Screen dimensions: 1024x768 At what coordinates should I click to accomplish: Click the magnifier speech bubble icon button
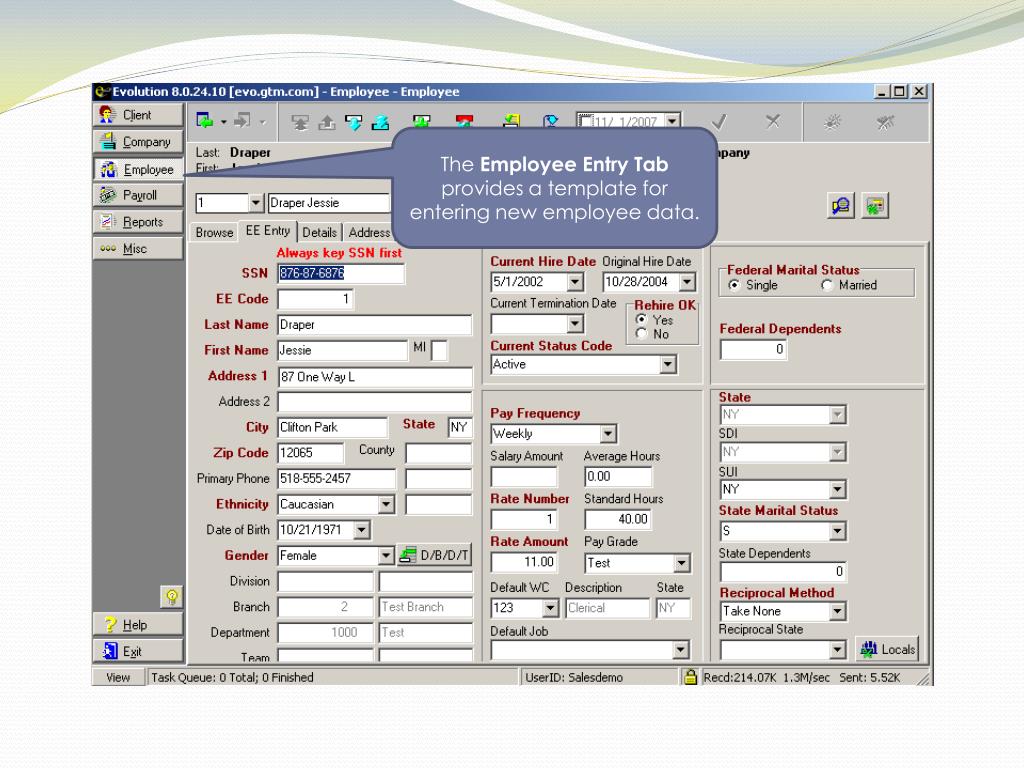tap(840, 206)
